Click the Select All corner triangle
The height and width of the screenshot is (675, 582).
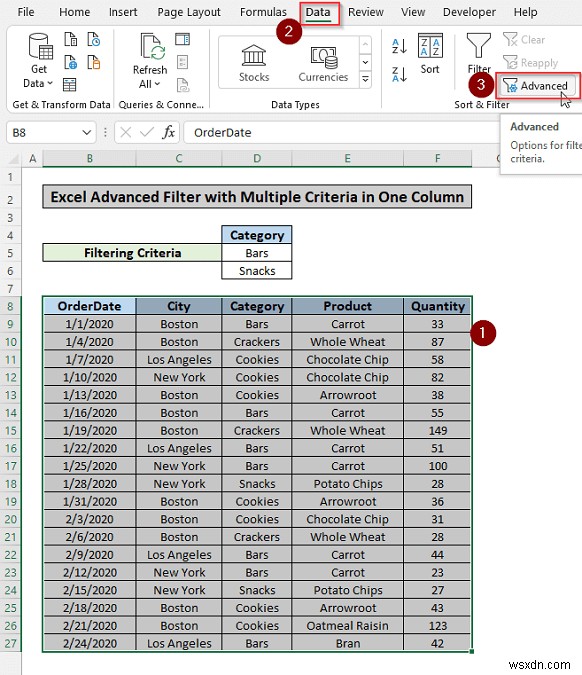(x=14, y=160)
